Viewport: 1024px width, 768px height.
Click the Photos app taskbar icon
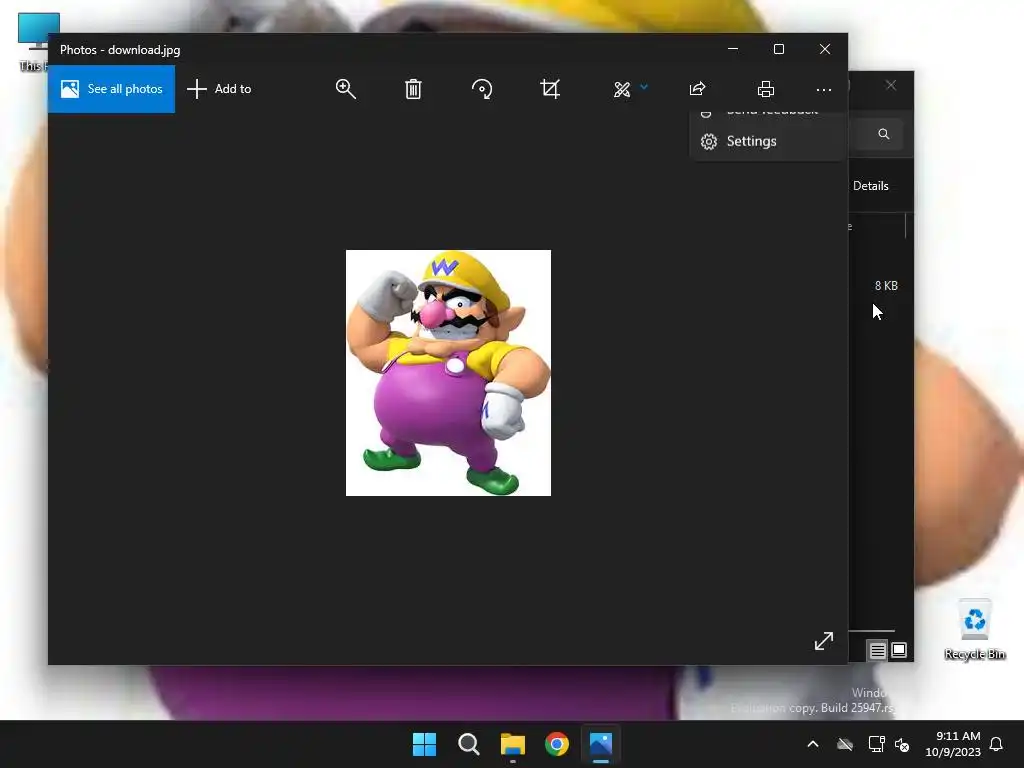point(601,744)
